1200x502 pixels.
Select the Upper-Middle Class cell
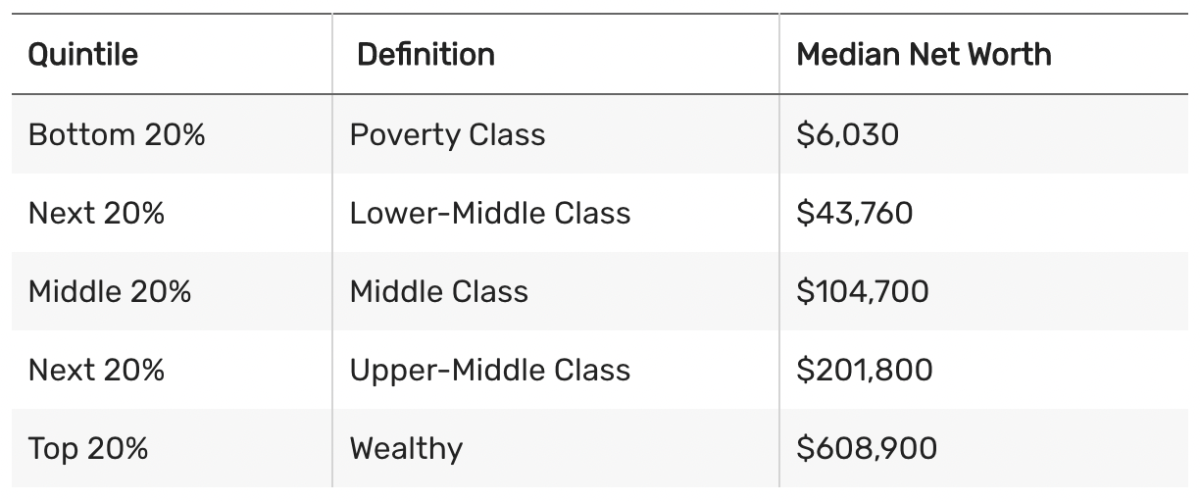[x=490, y=370]
